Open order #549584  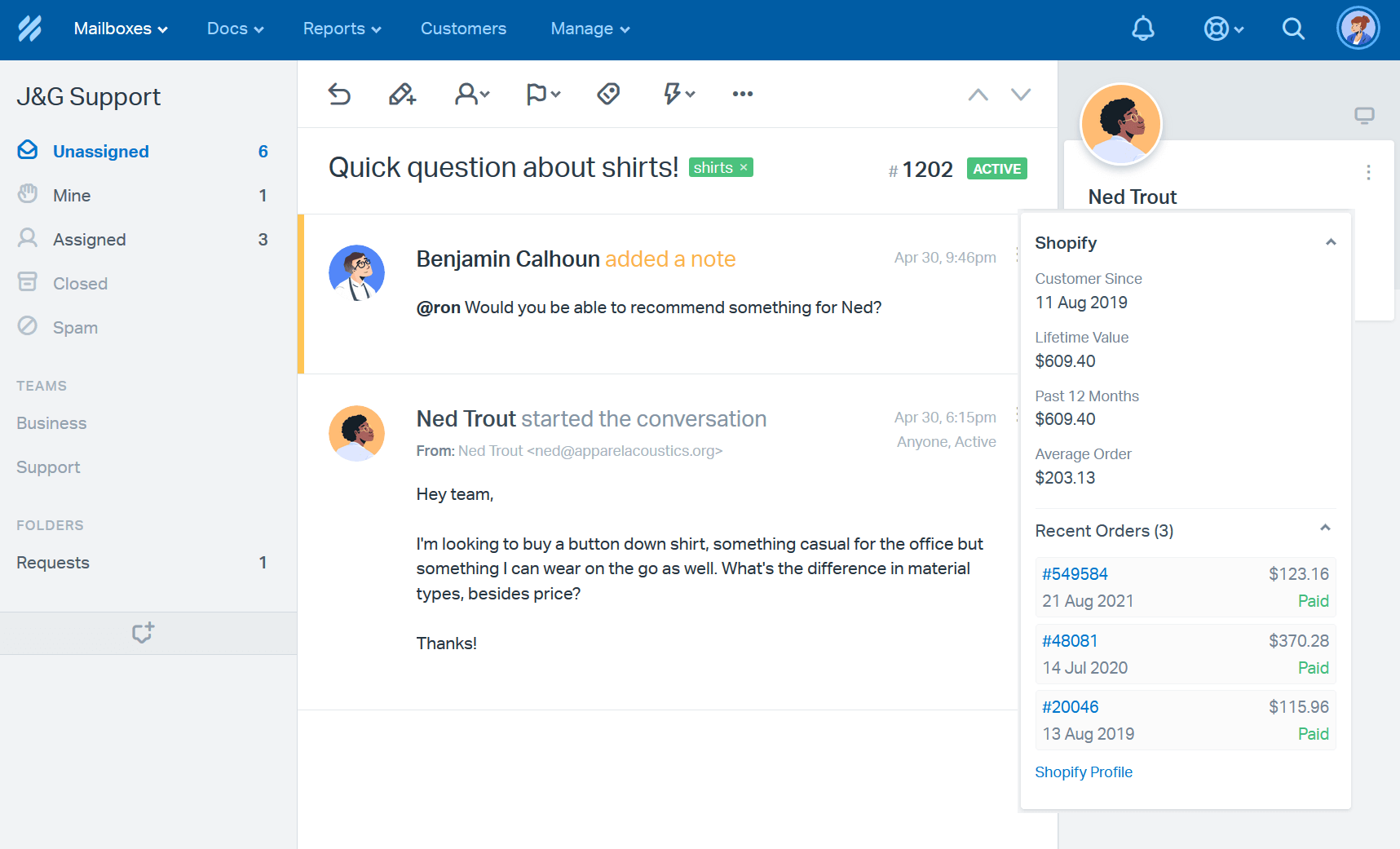[x=1075, y=574]
